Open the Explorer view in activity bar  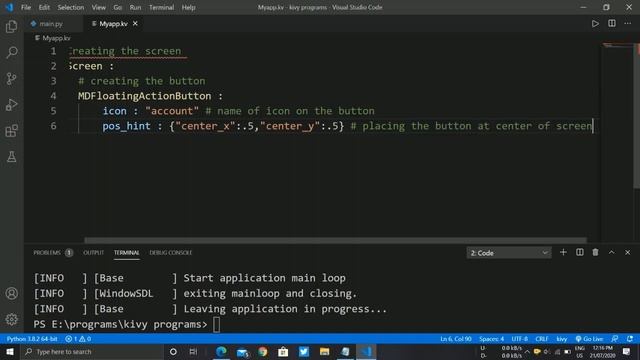click(11, 27)
